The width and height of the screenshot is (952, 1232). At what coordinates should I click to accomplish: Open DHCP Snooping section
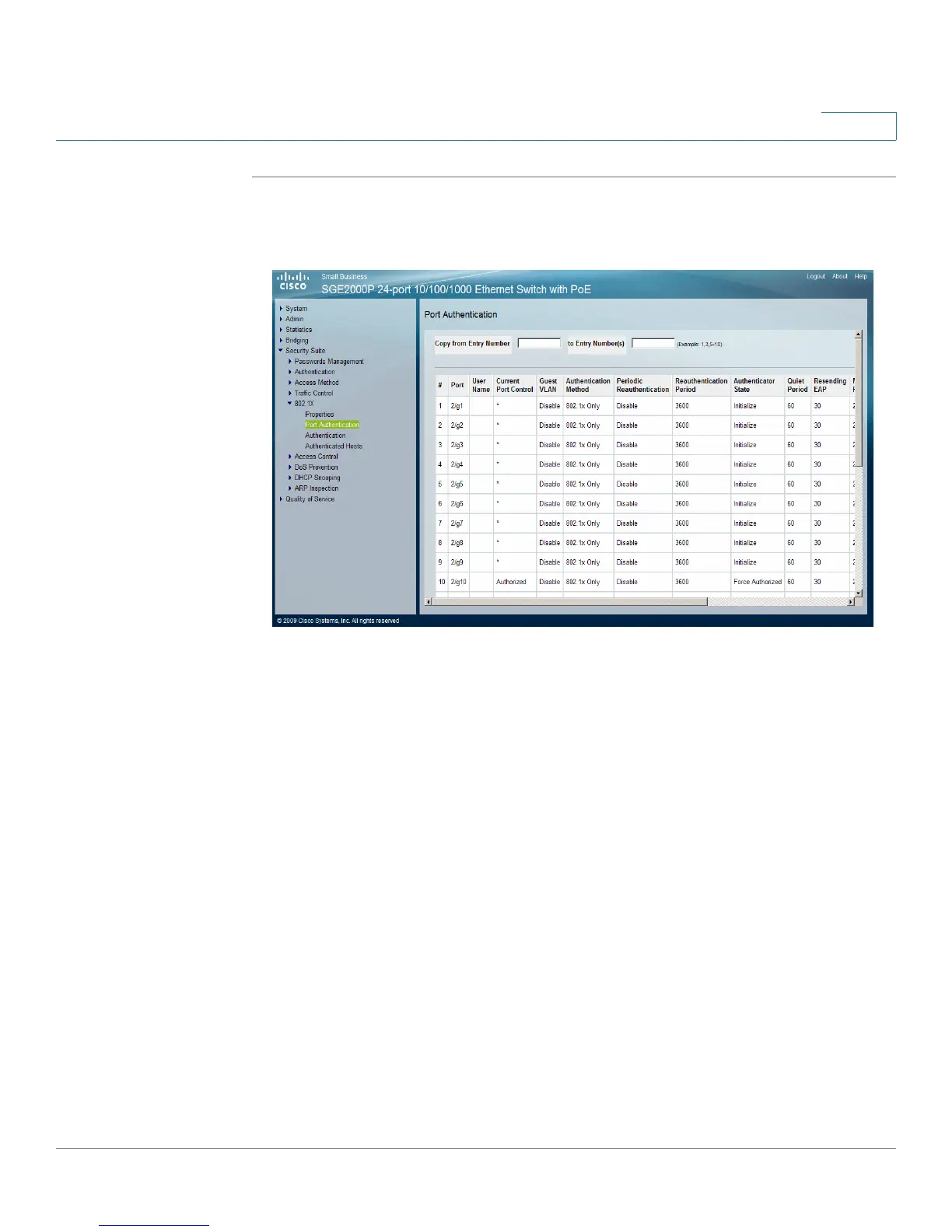click(317, 478)
